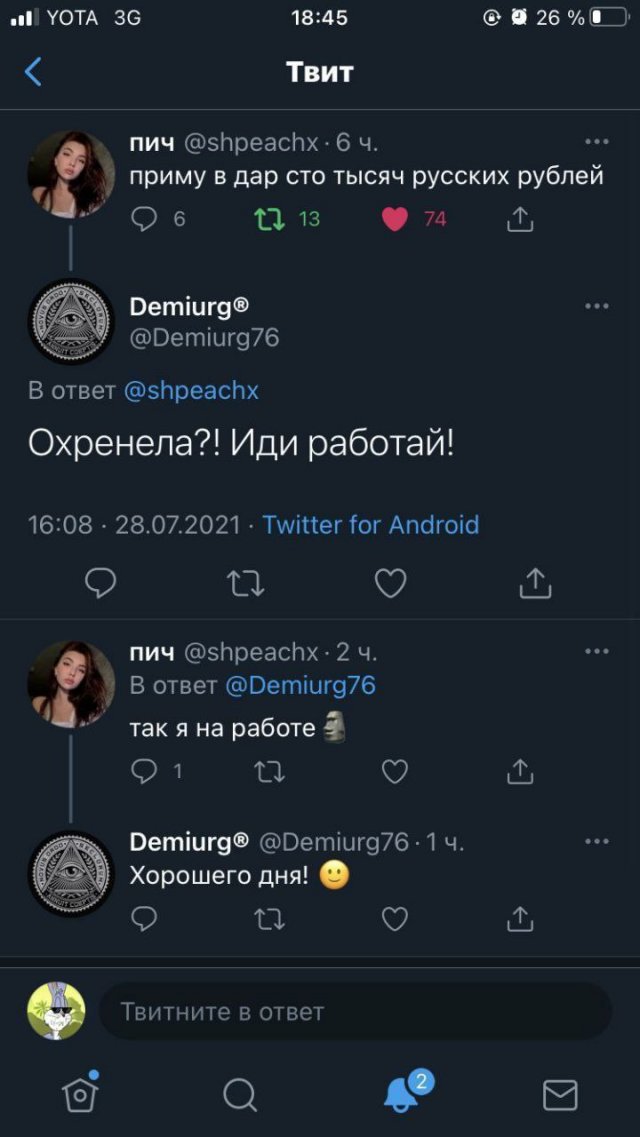This screenshot has width=640, height=1137.
Task: Open @shpeachx mention under "В ответ"
Action: (x=191, y=391)
